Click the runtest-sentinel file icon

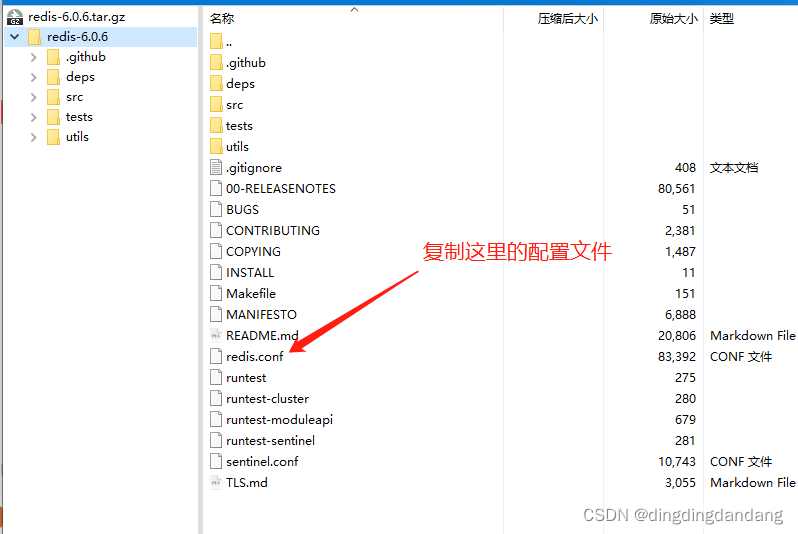tap(216, 440)
